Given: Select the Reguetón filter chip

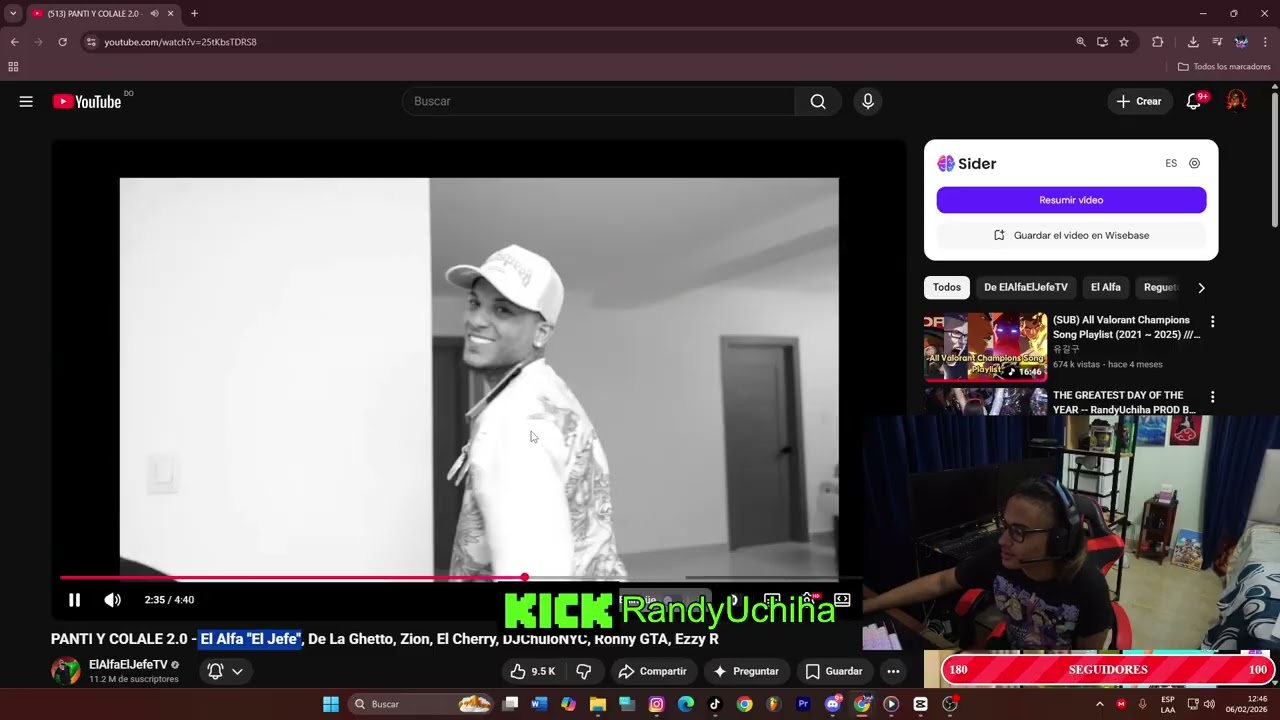Looking at the screenshot, I should [x=1160, y=287].
